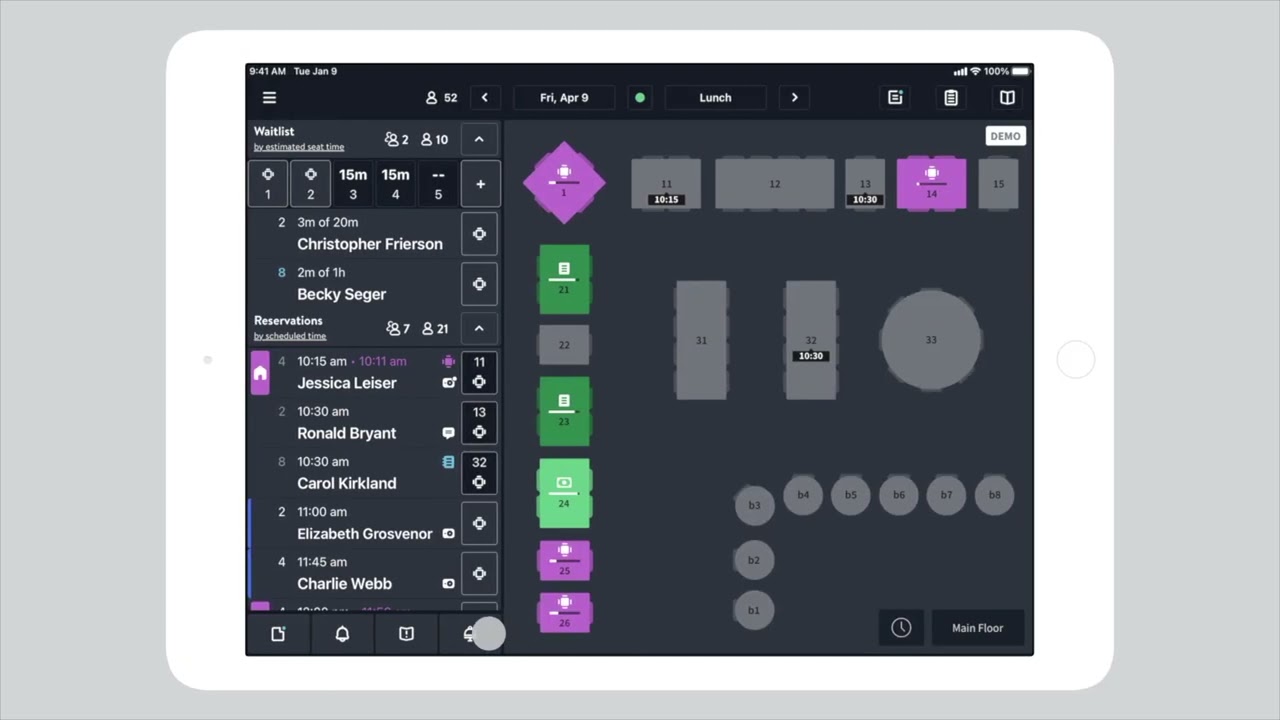This screenshot has height=720, width=1280.
Task: Seat Ronald Bryant at table 13
Action: (479, 422)
